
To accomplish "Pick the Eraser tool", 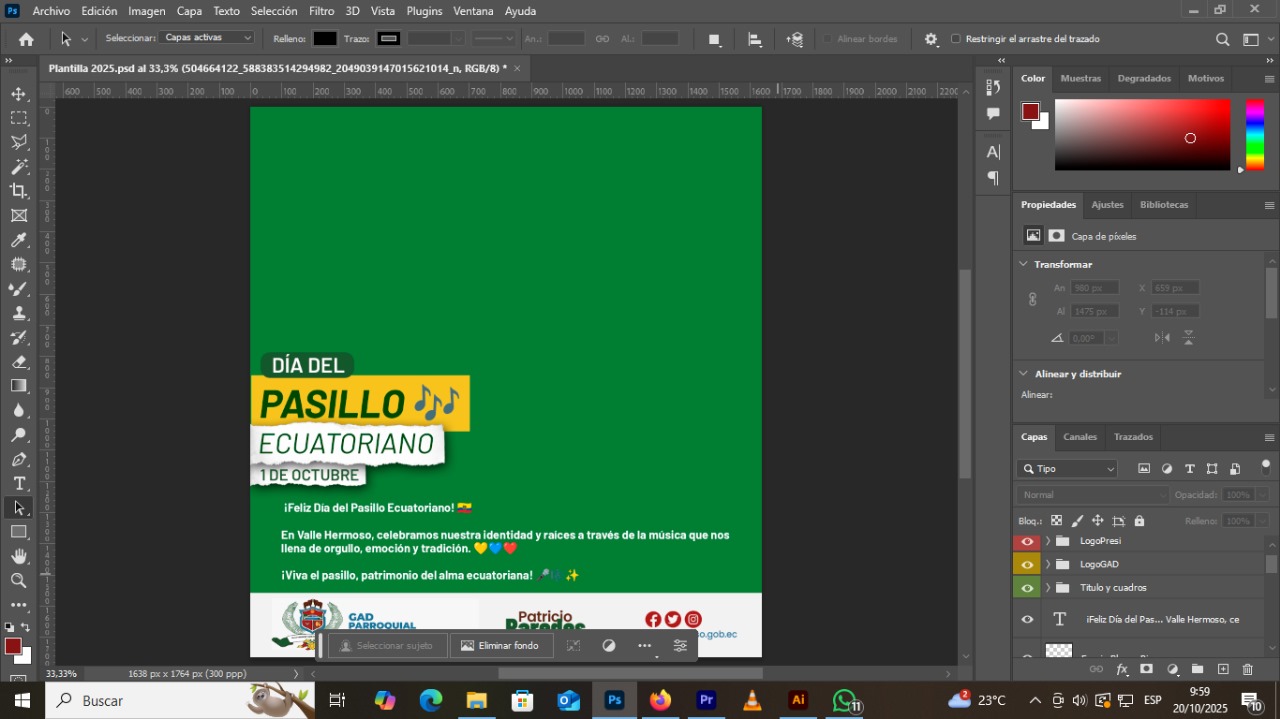I will pyautogui.click(x=19, y=362).
